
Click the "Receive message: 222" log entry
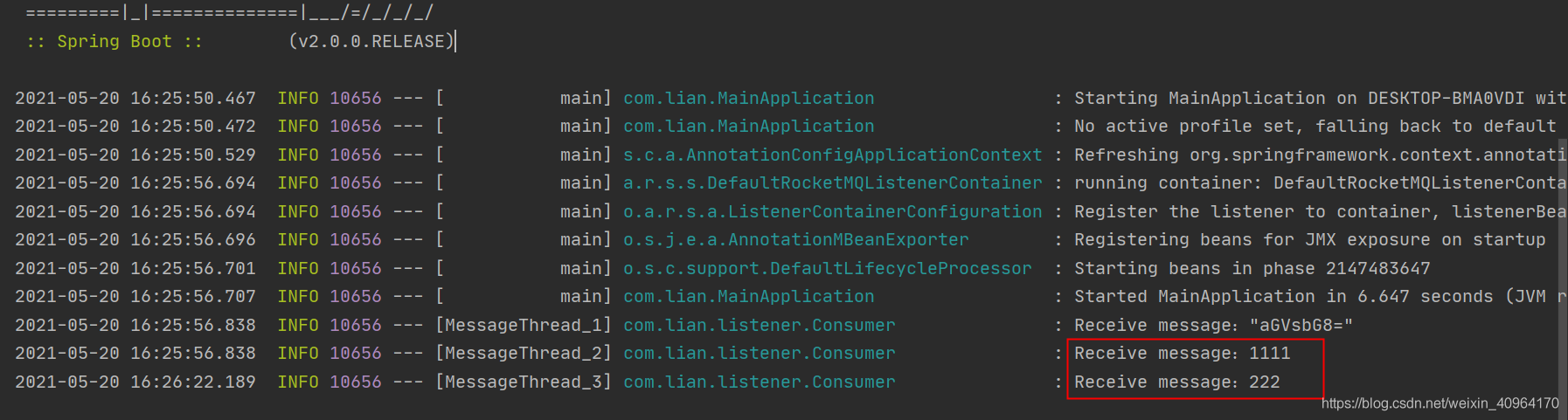[1176, 382]
